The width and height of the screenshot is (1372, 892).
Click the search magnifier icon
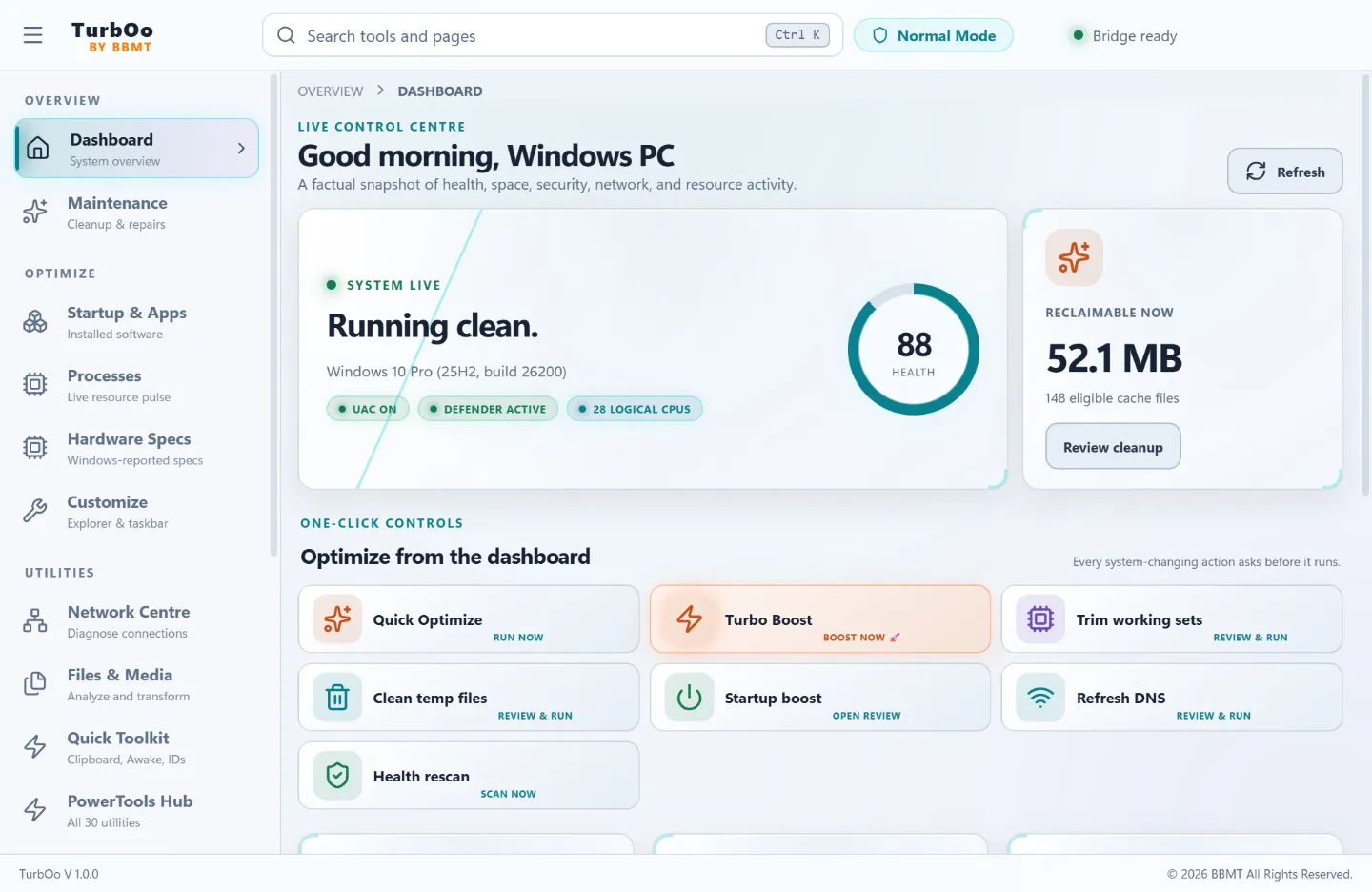point(286,35)
